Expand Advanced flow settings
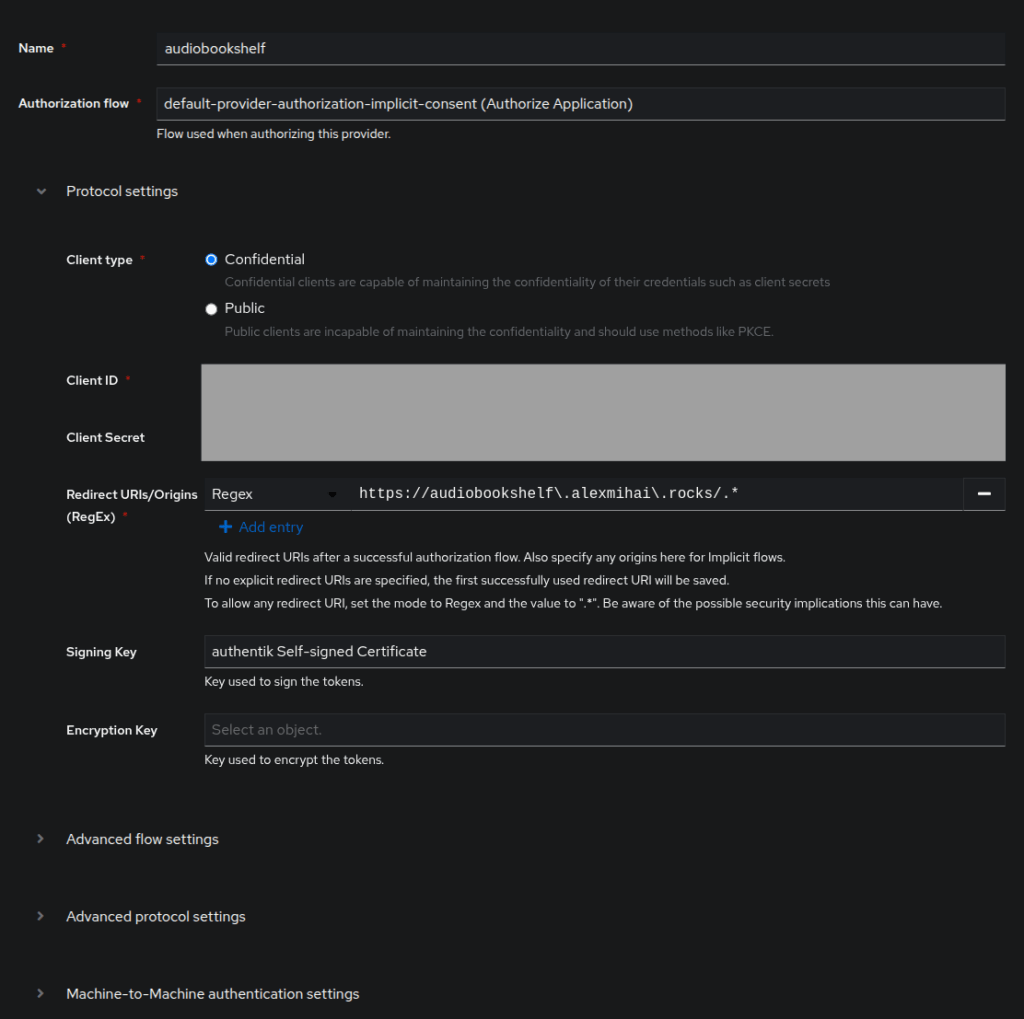 (x=142, y=839)
